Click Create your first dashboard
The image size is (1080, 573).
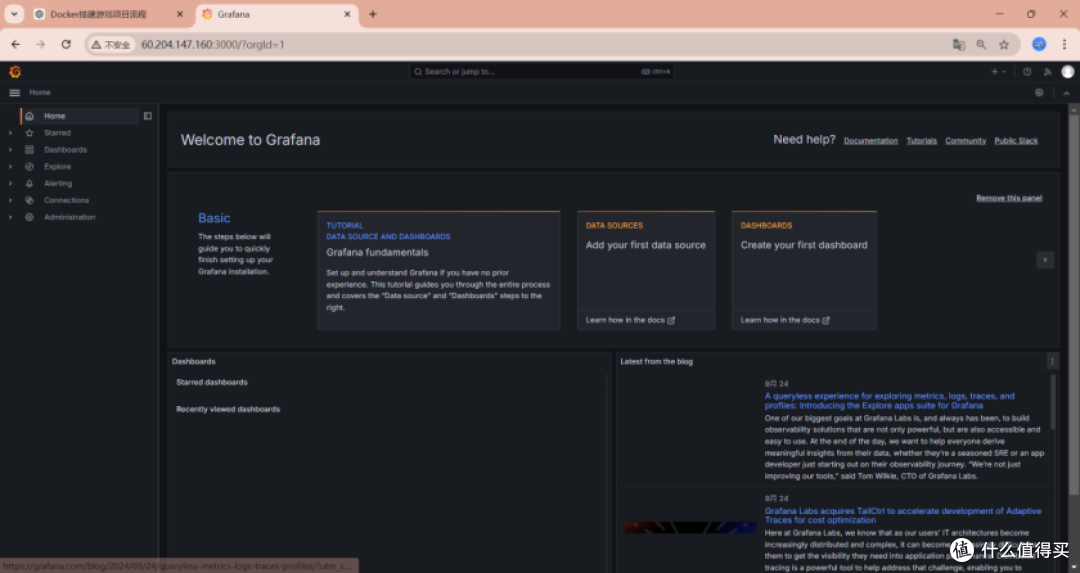pyautogui.click(x=804, y=245)
